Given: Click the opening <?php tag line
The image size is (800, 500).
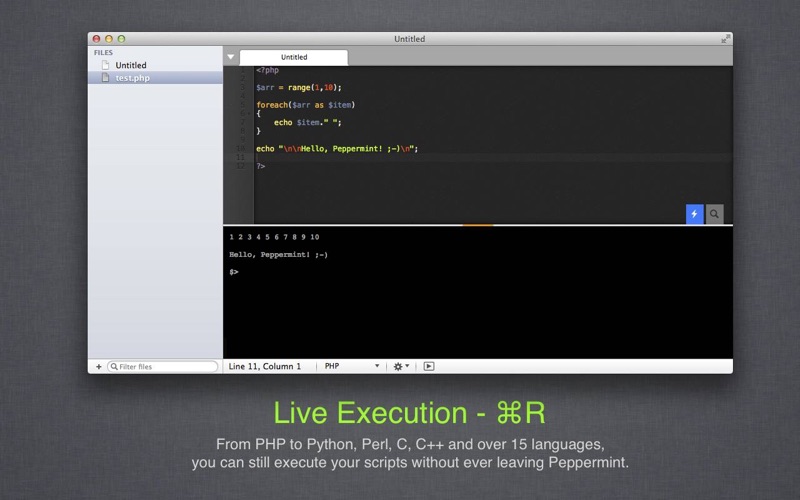Looking at the screenshot, I should click(x=267, y=70).
